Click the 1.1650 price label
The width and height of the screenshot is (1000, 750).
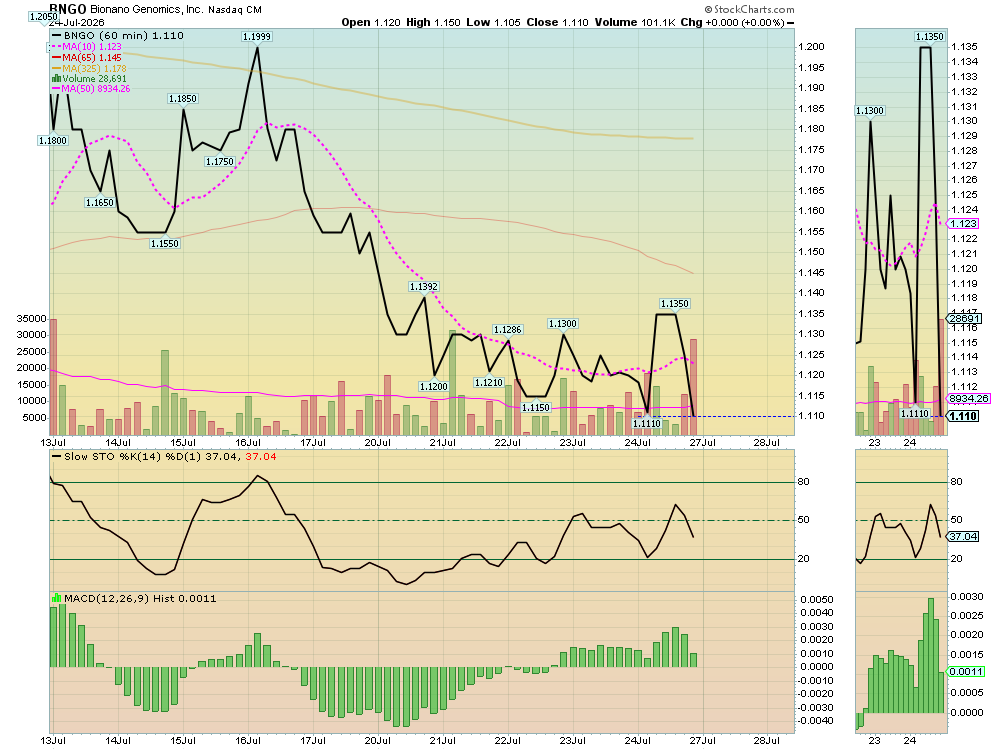[x=99, y=202]
